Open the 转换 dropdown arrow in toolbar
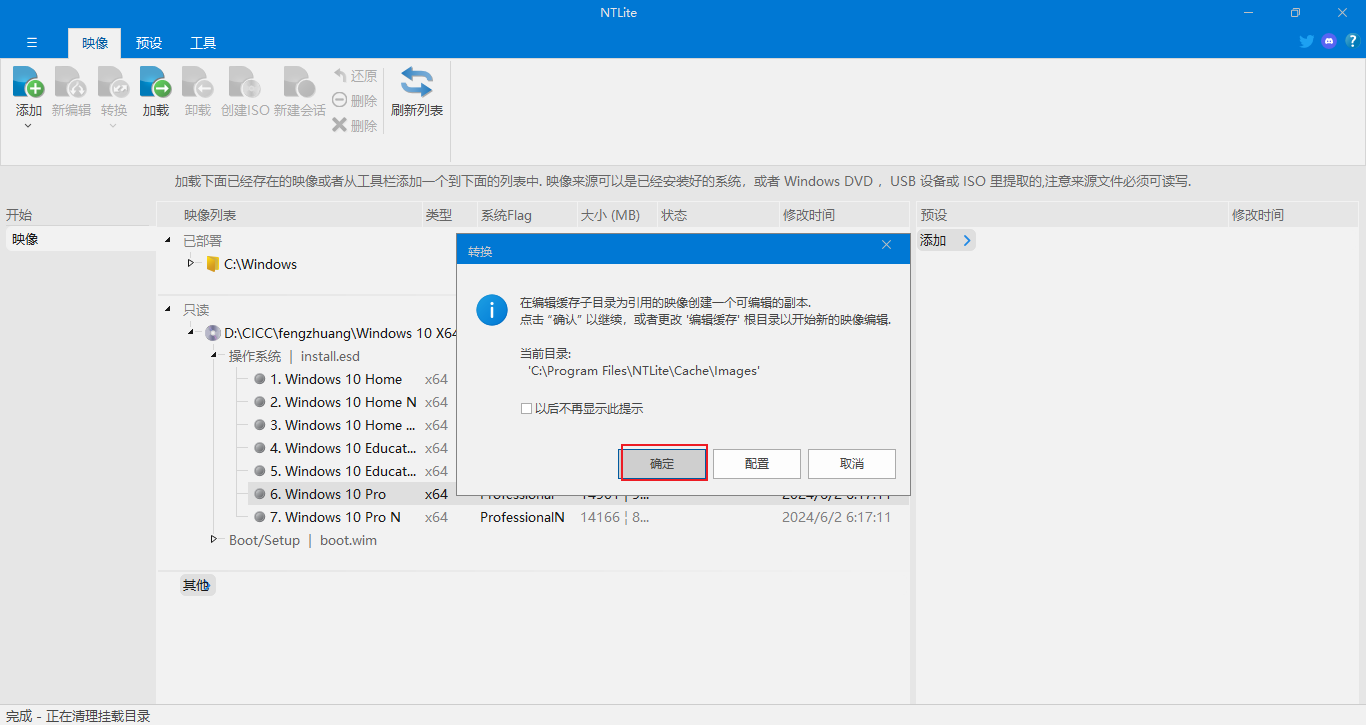 113,126
